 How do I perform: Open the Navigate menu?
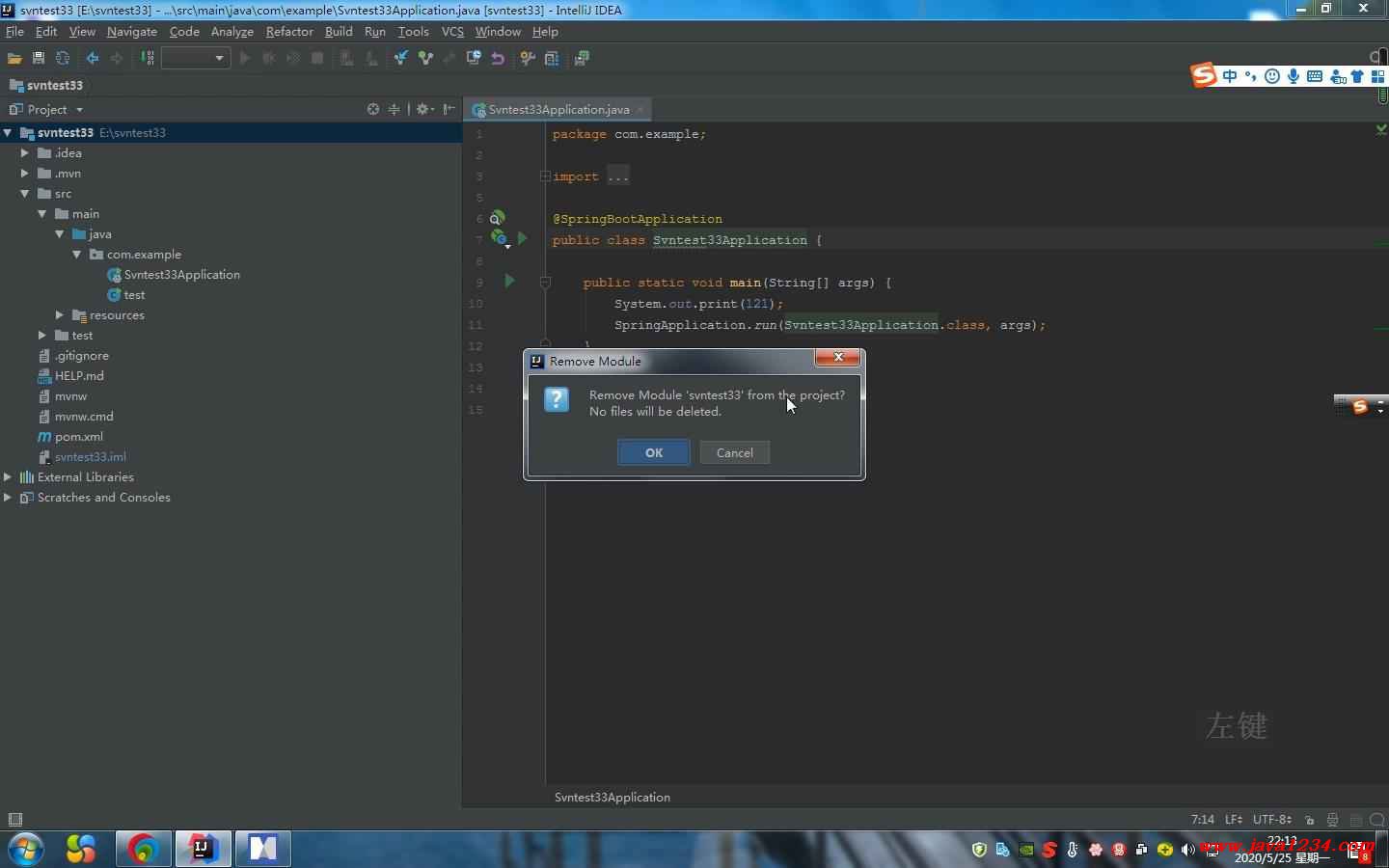coord(132,32)
